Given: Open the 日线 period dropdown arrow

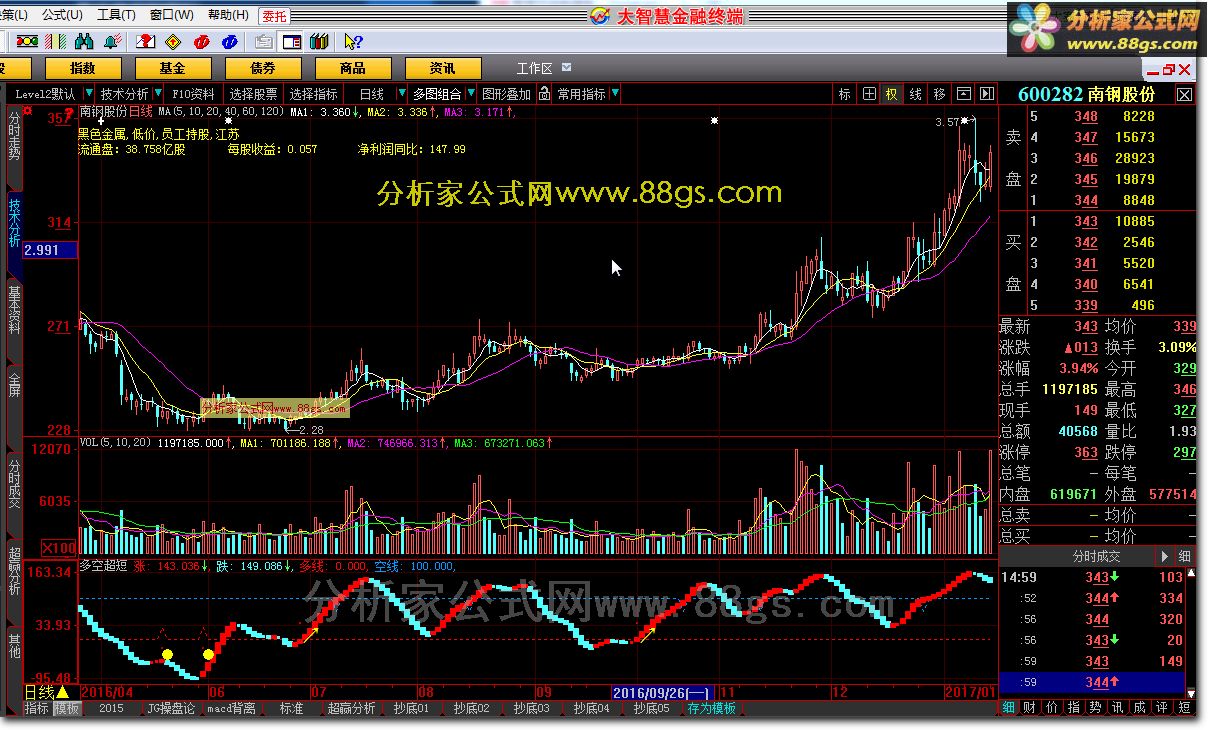Looking at the screenshot, I should coord(401,94).
